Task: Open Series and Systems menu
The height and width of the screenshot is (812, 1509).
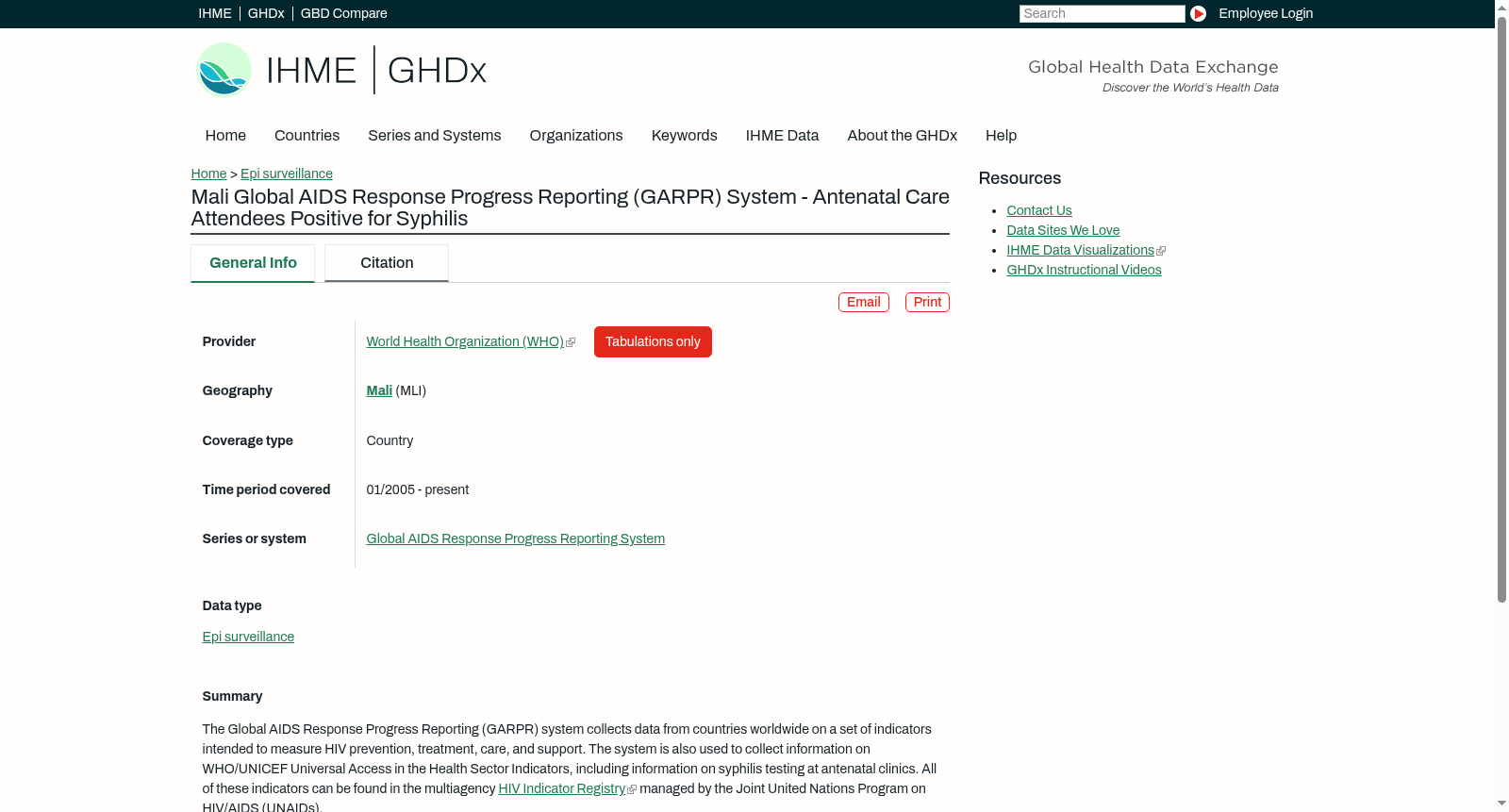Action: tap(434, 135)
